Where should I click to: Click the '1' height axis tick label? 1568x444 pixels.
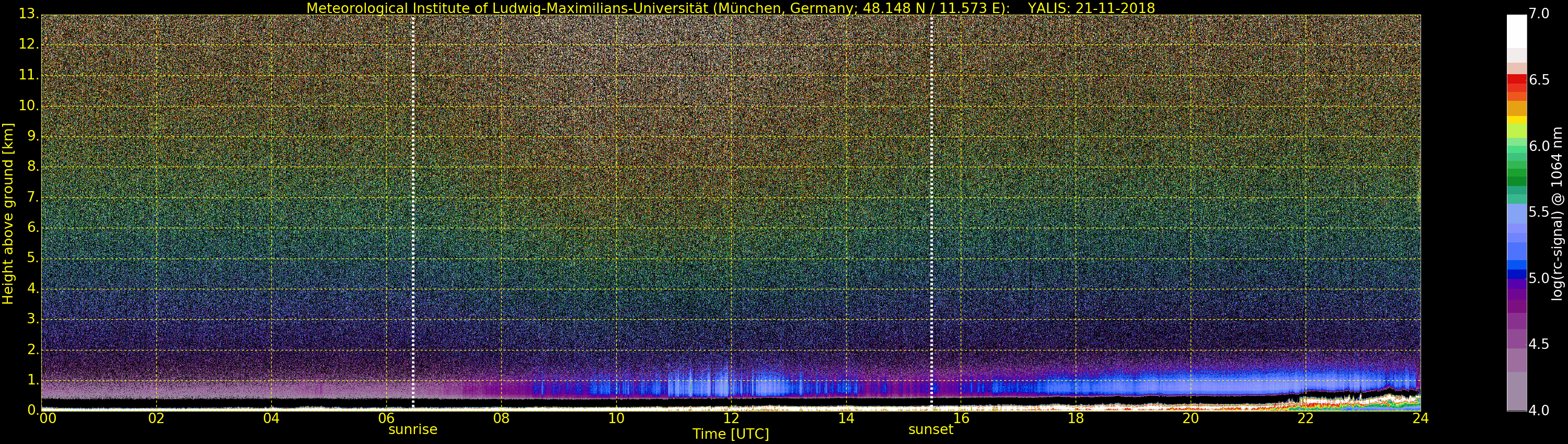(x=32, y=380)
